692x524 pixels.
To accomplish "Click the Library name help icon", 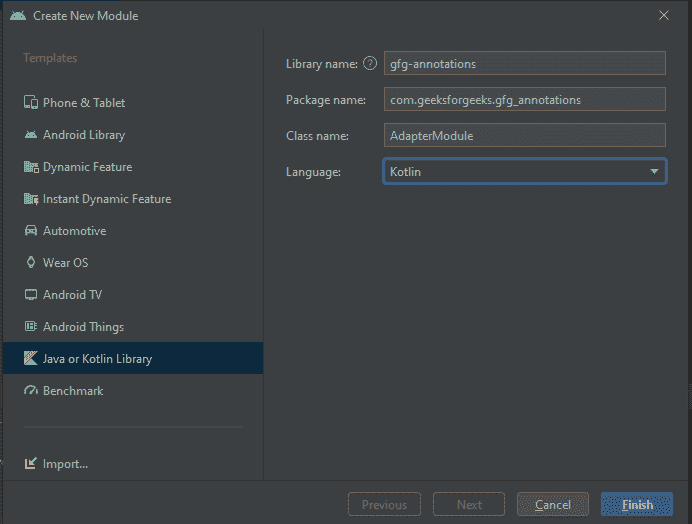I will [370, 64].
